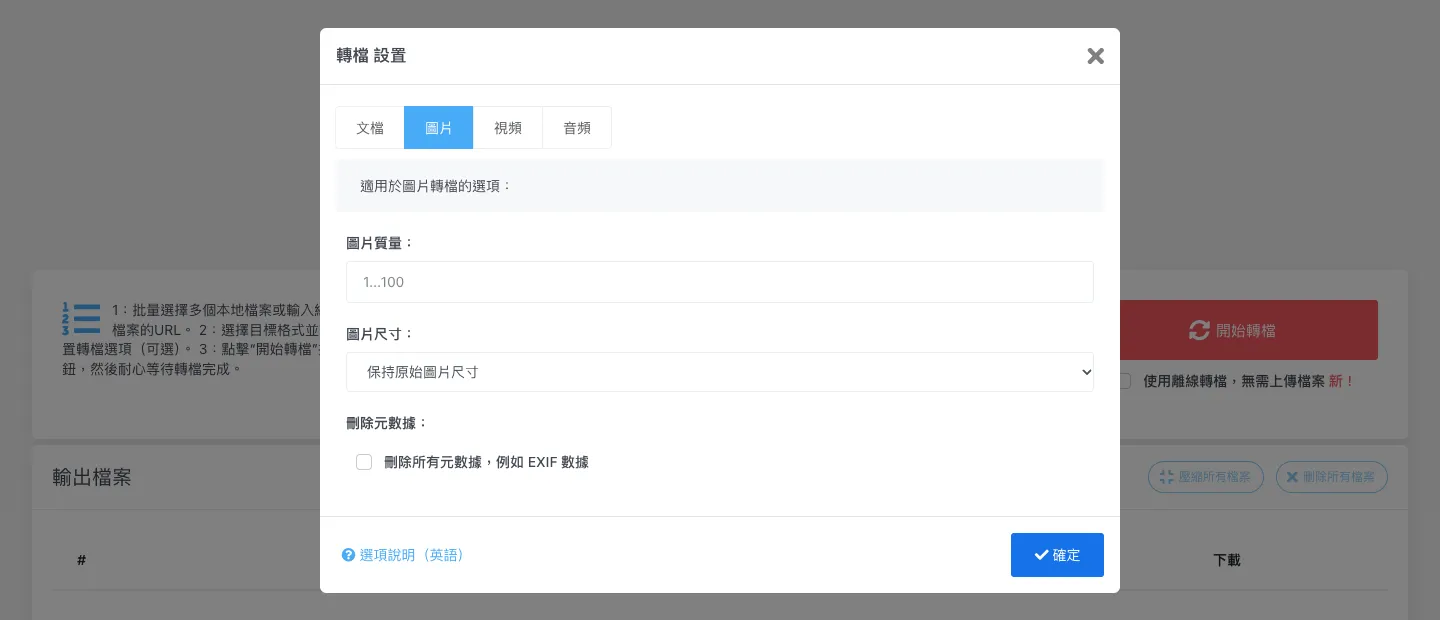Click the refresh icon on 開始轉檔
Screen dimensions: 1440x620
click(x=1199, y=330)
